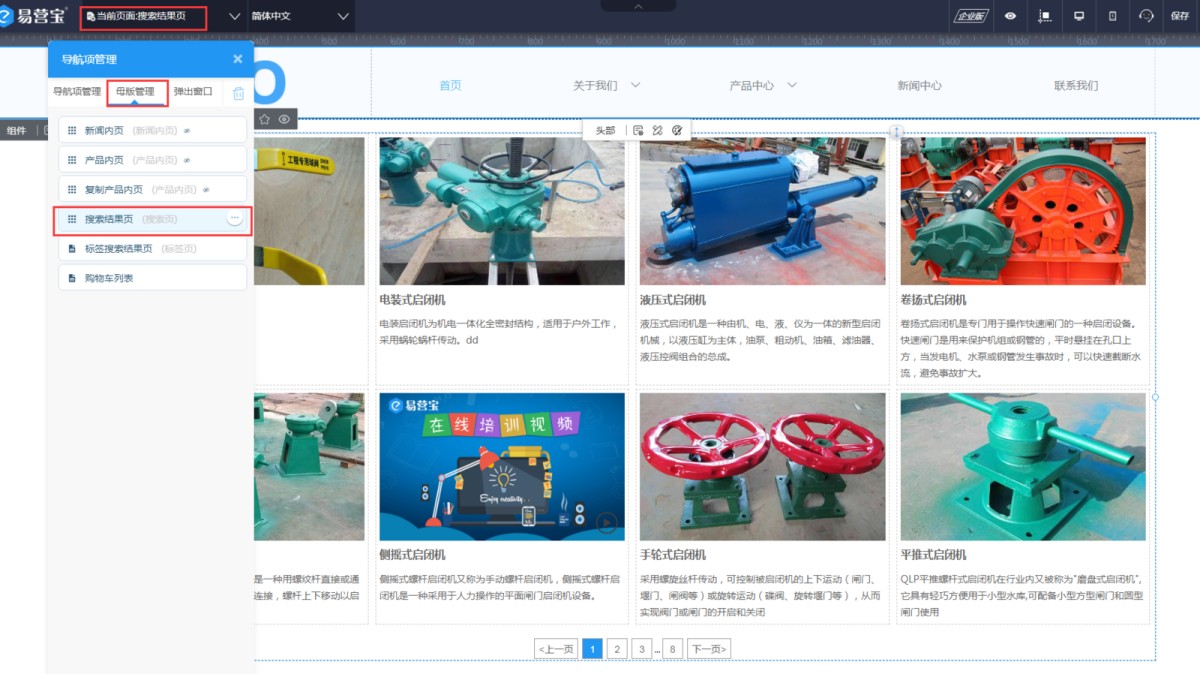Switch to desktop view icon

coord(1079,16)
